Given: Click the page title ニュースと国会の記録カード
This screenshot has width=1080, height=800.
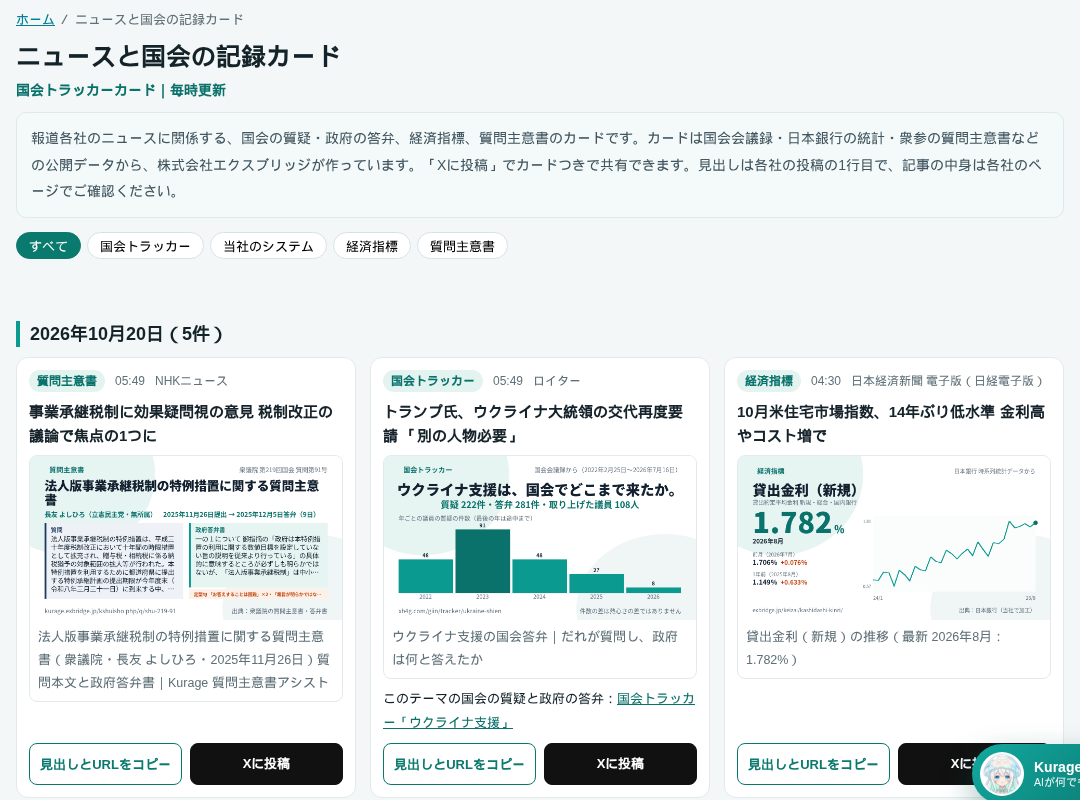Looking at the screenshot, I should 178,56.
